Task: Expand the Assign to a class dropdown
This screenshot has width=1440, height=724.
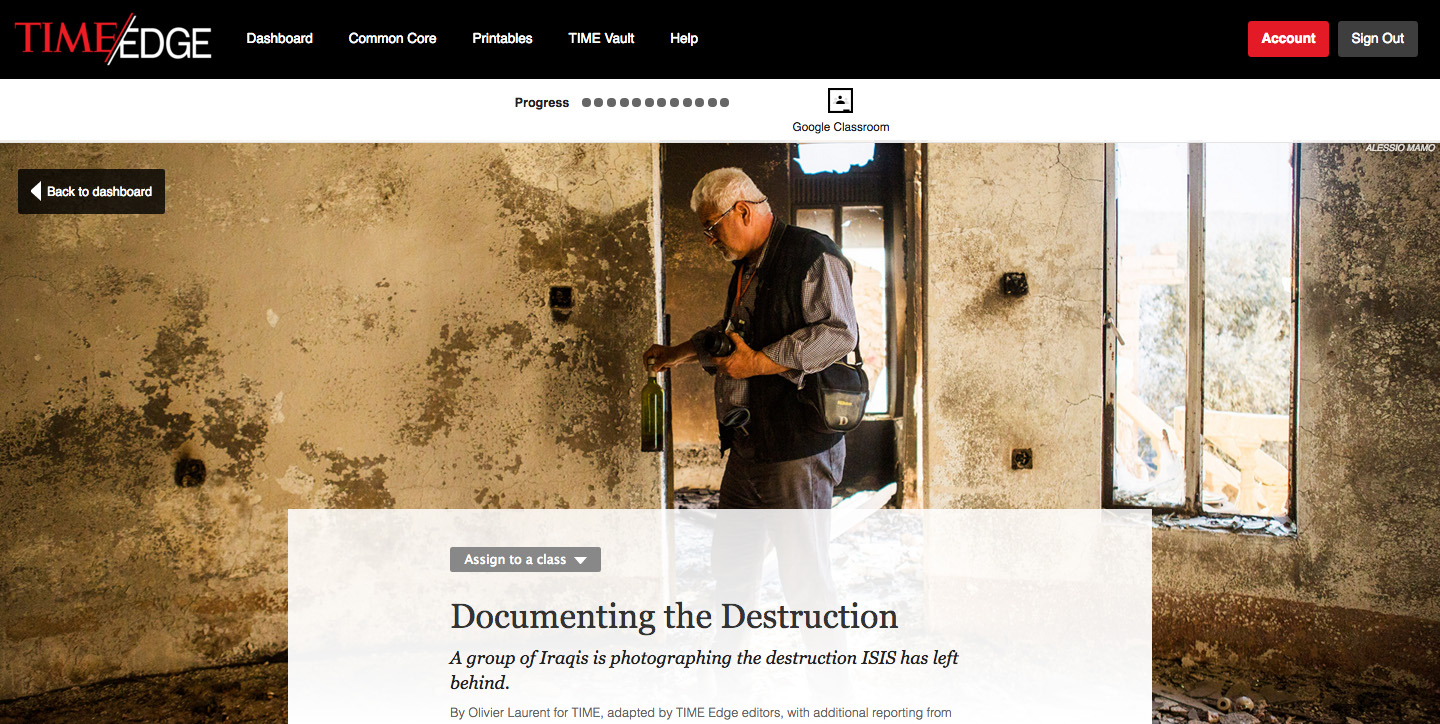Action: click(525, 559)
